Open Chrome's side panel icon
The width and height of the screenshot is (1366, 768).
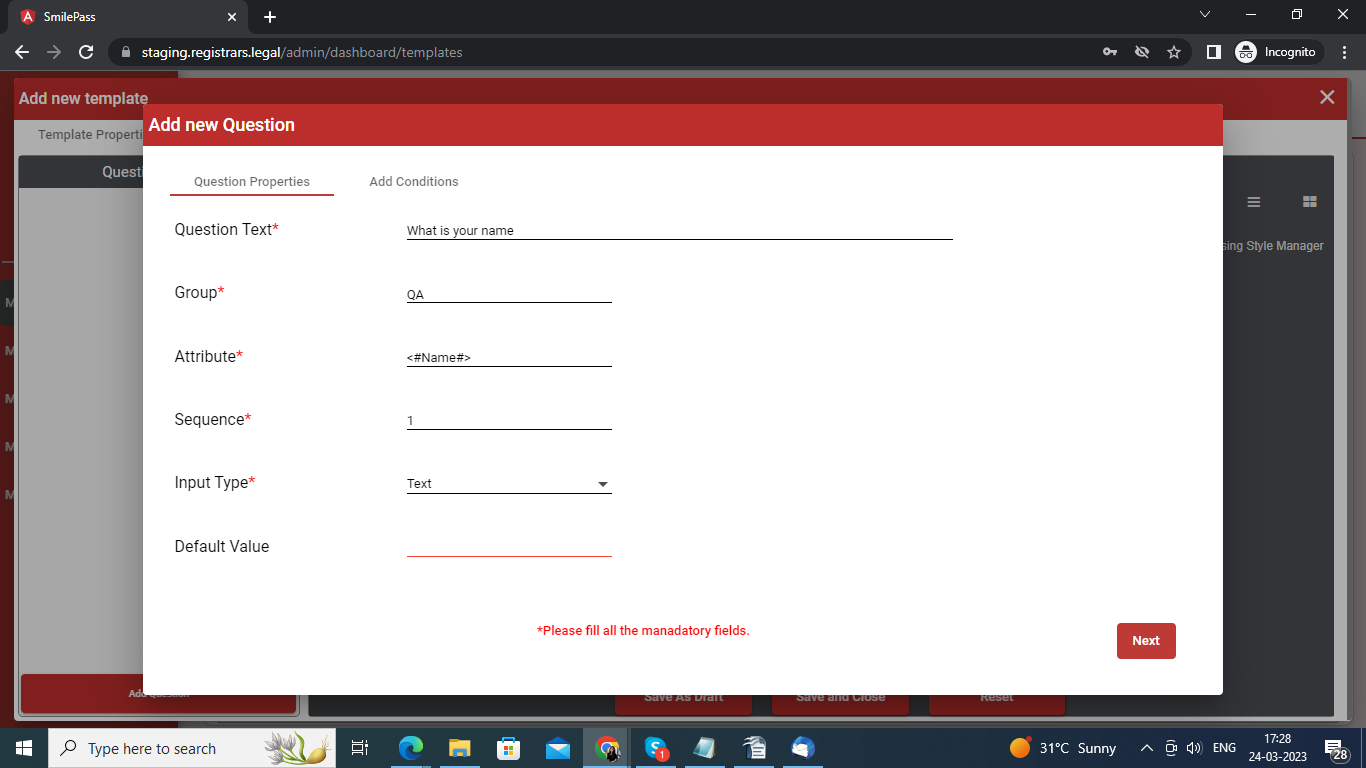click(1213, 52)
